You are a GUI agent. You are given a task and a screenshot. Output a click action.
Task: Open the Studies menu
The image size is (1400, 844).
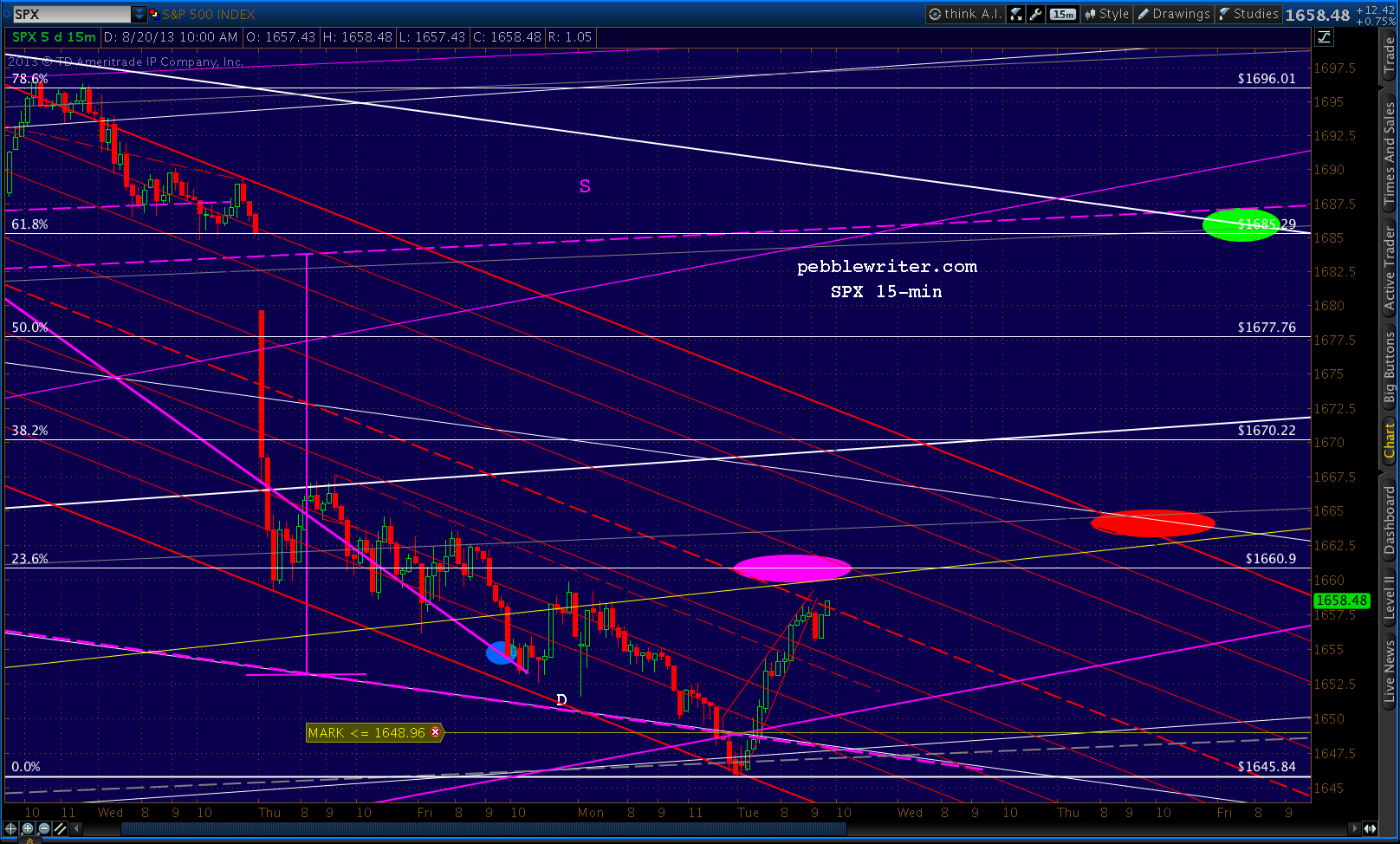pyautogui.click(x=1248, y=14)
